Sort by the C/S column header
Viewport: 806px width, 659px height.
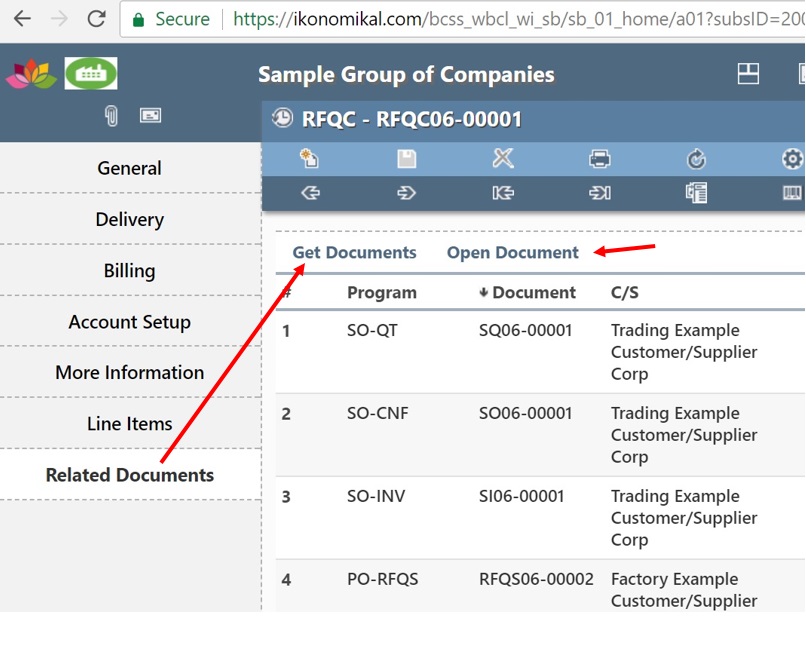tap(625, 292)
